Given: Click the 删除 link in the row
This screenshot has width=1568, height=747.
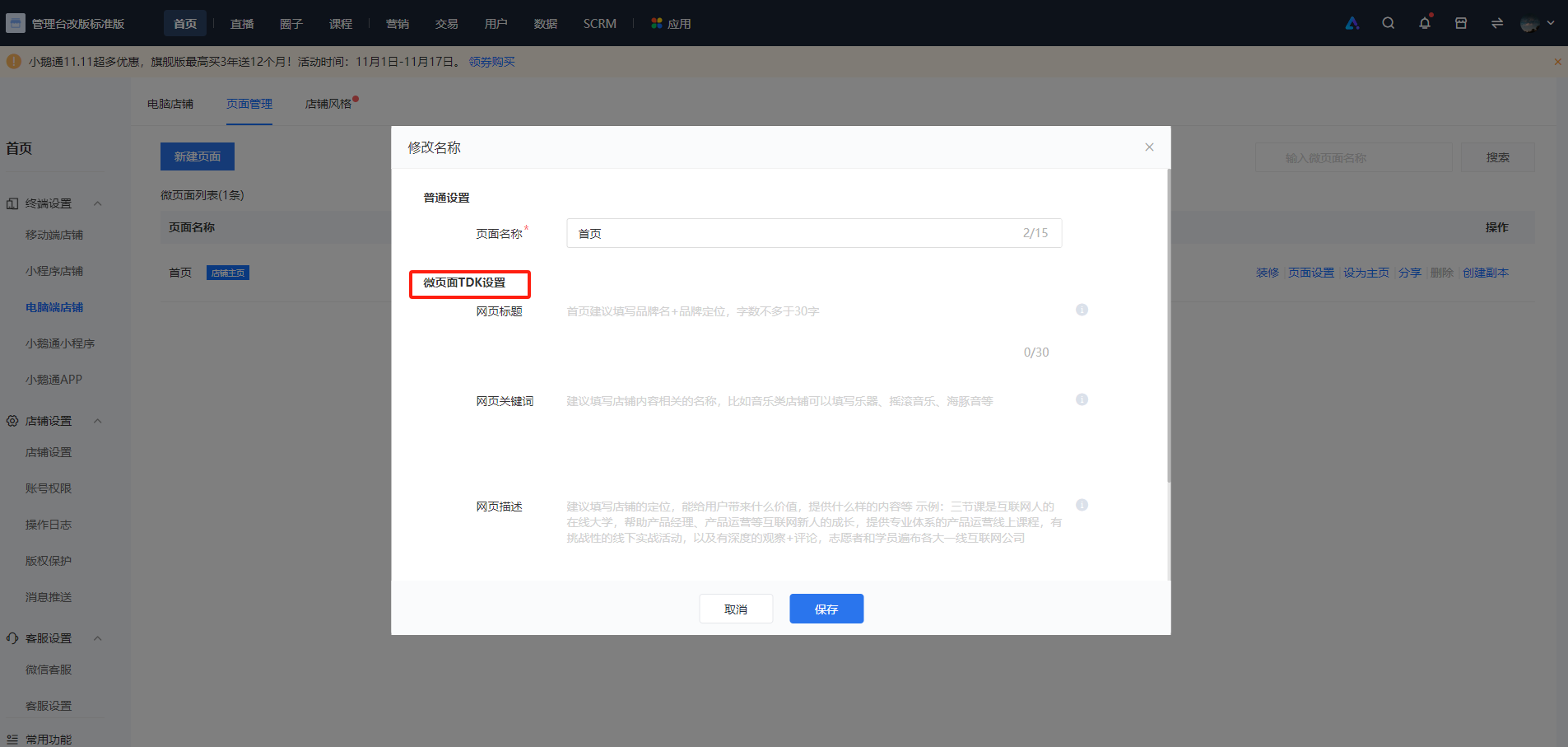Looking at the screenshot, I should pos(1442,273).
